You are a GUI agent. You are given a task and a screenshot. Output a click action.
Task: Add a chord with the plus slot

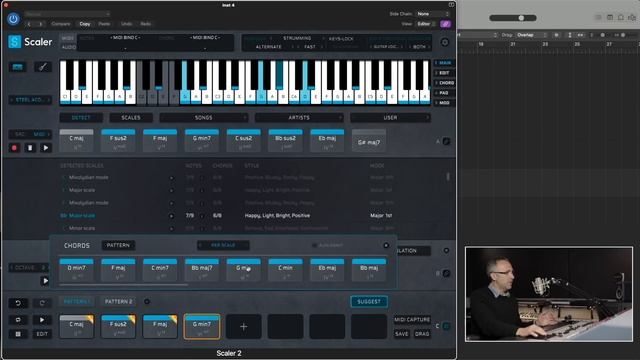244,327
